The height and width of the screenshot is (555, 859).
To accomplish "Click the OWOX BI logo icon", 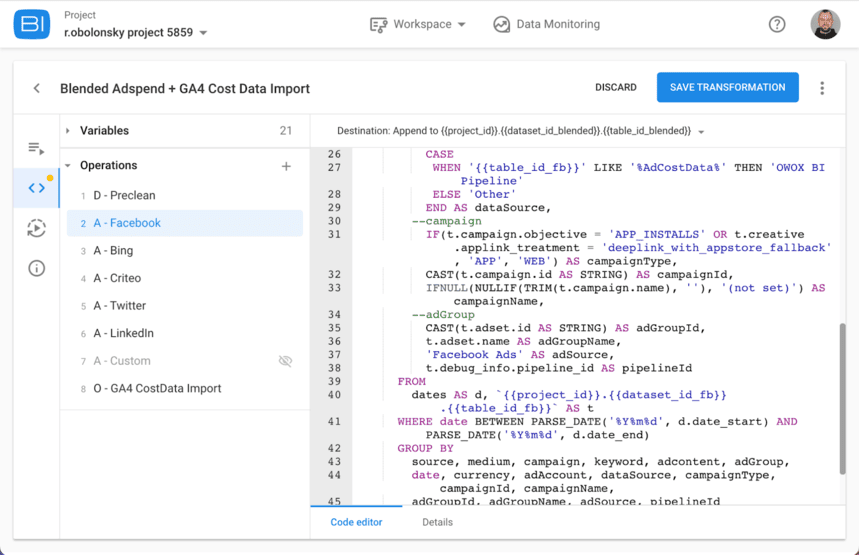I will [x=32, y=25].
